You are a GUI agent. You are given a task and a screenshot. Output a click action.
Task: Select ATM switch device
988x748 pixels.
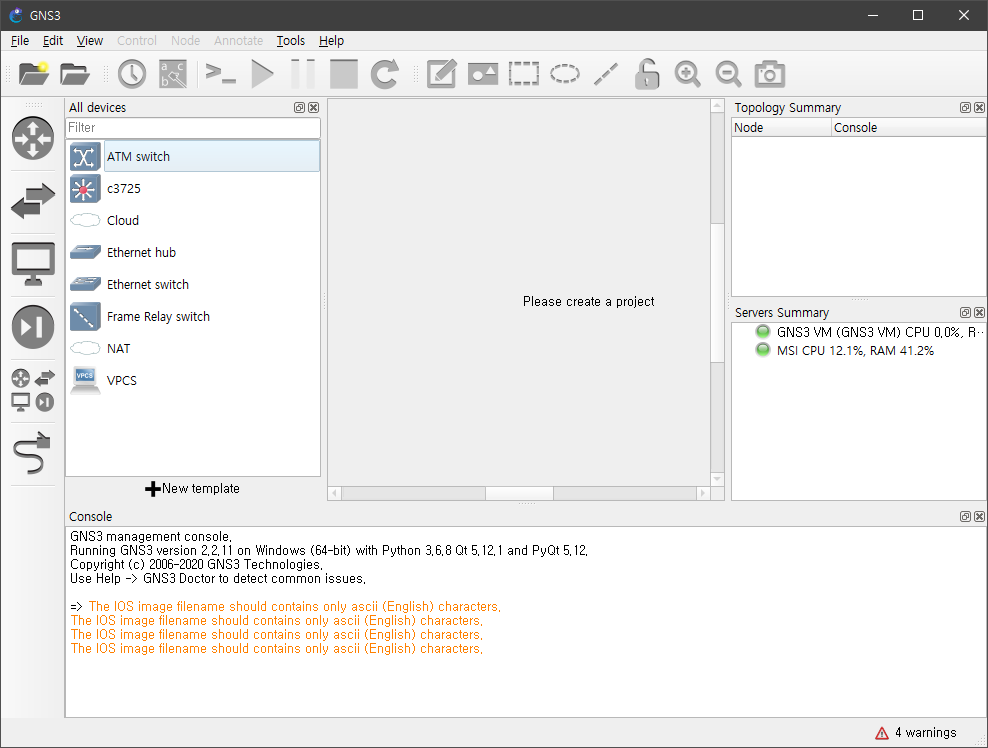pyautogui.click(x=193, y=156)
